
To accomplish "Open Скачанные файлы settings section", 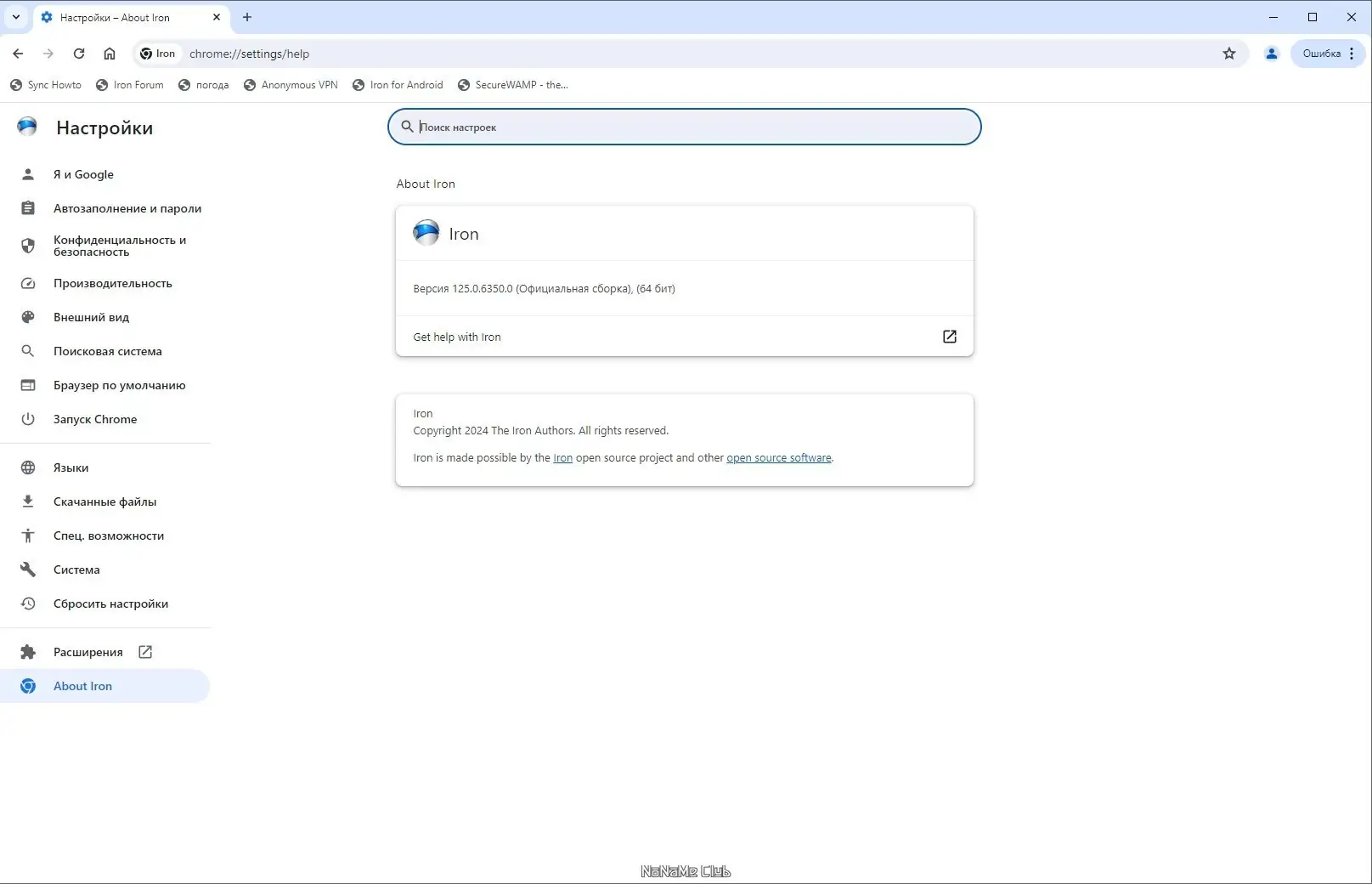I will click(x=105, y=501).
